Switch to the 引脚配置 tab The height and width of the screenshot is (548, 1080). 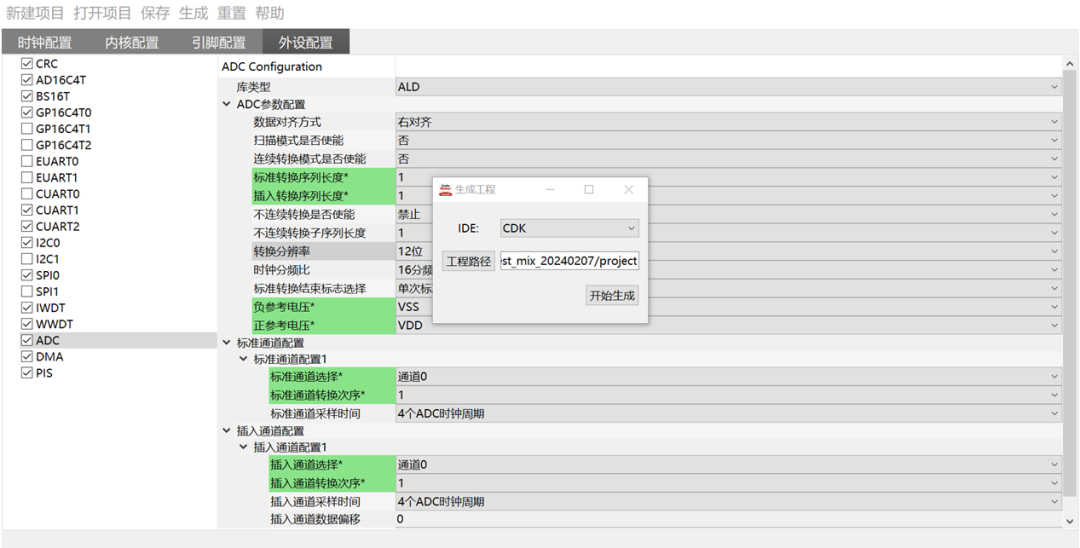click(219, 43)
